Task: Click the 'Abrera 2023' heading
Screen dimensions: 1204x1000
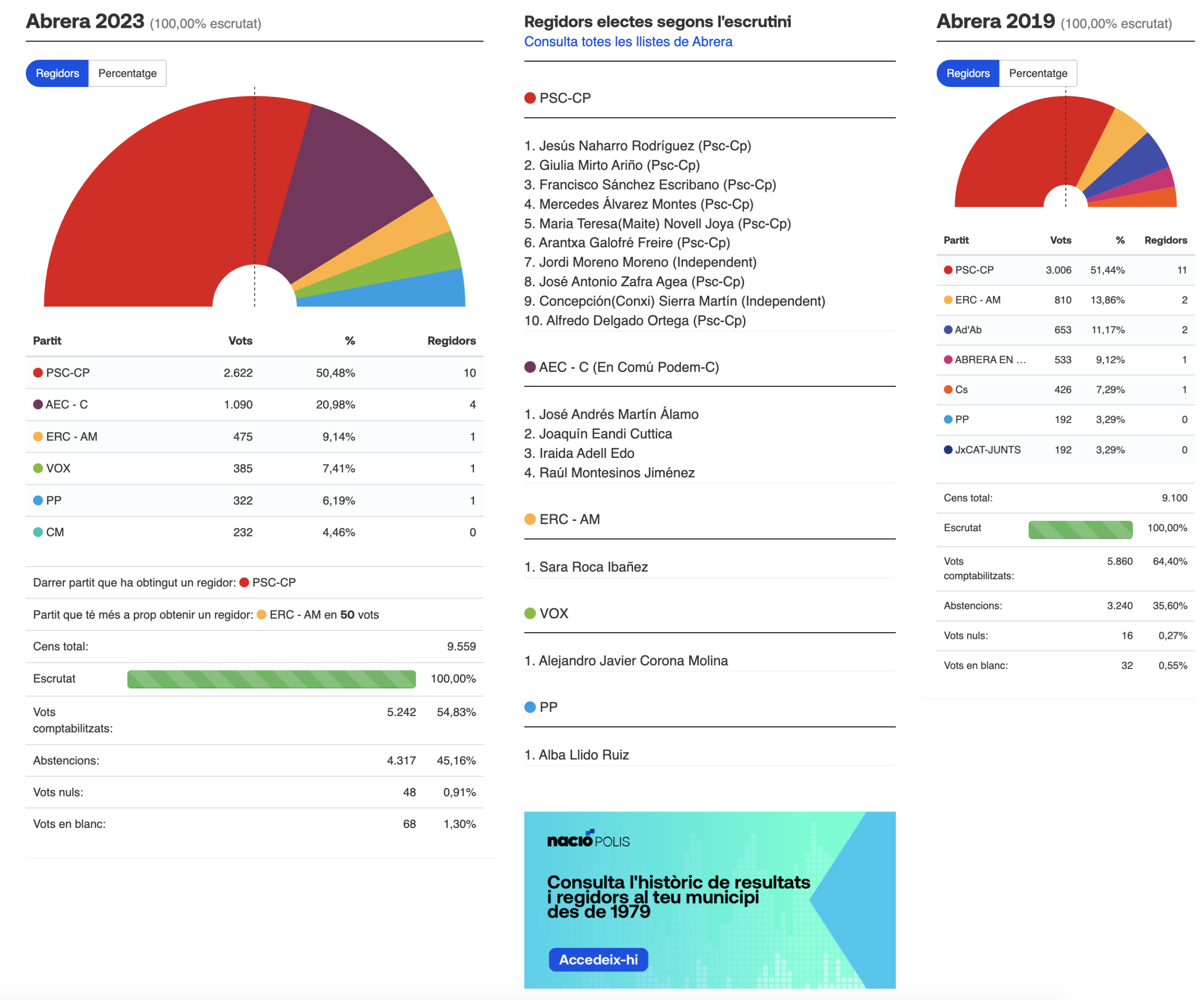Action: pyautogui.click(x=85, y=21)
